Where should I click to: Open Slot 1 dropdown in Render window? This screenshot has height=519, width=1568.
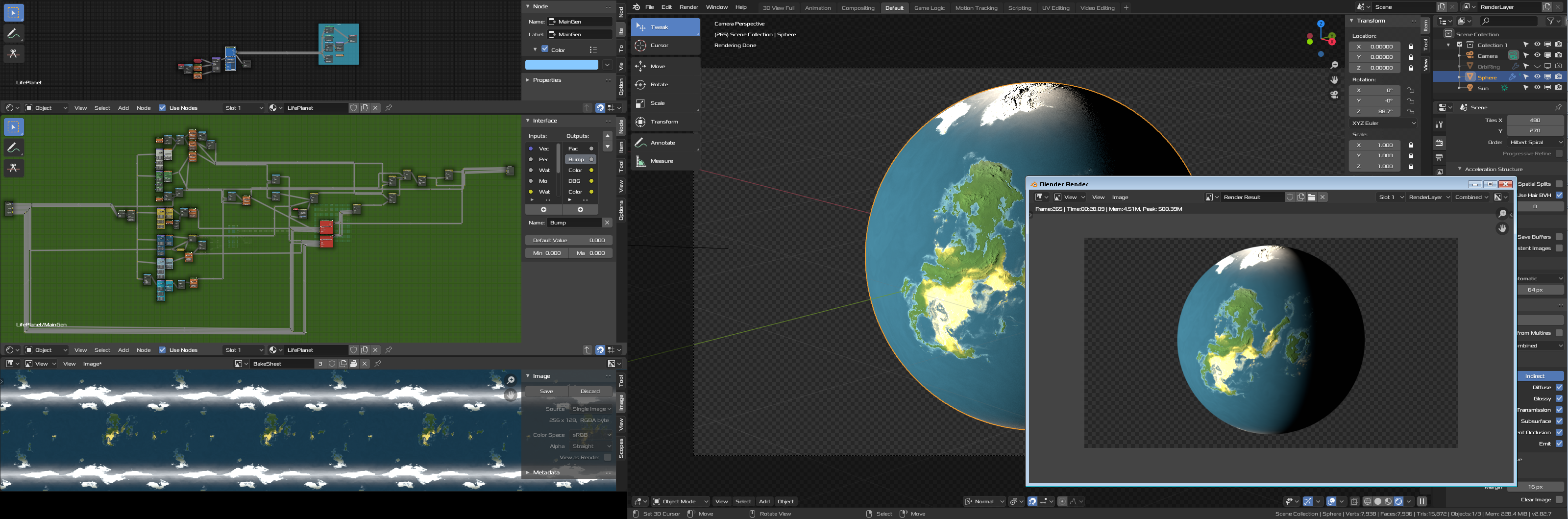tap(1391, 198)
